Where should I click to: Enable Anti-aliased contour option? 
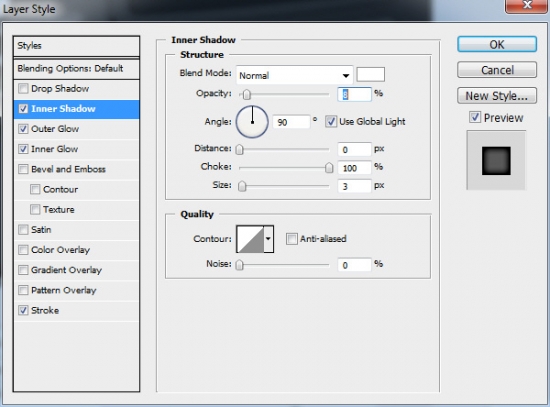[x=291, y=239]
